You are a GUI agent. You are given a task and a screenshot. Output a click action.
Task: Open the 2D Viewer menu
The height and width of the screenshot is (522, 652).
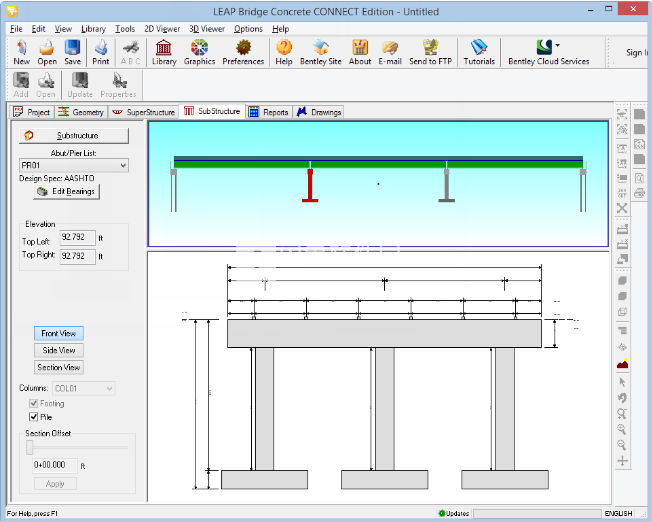pos(162,29)
